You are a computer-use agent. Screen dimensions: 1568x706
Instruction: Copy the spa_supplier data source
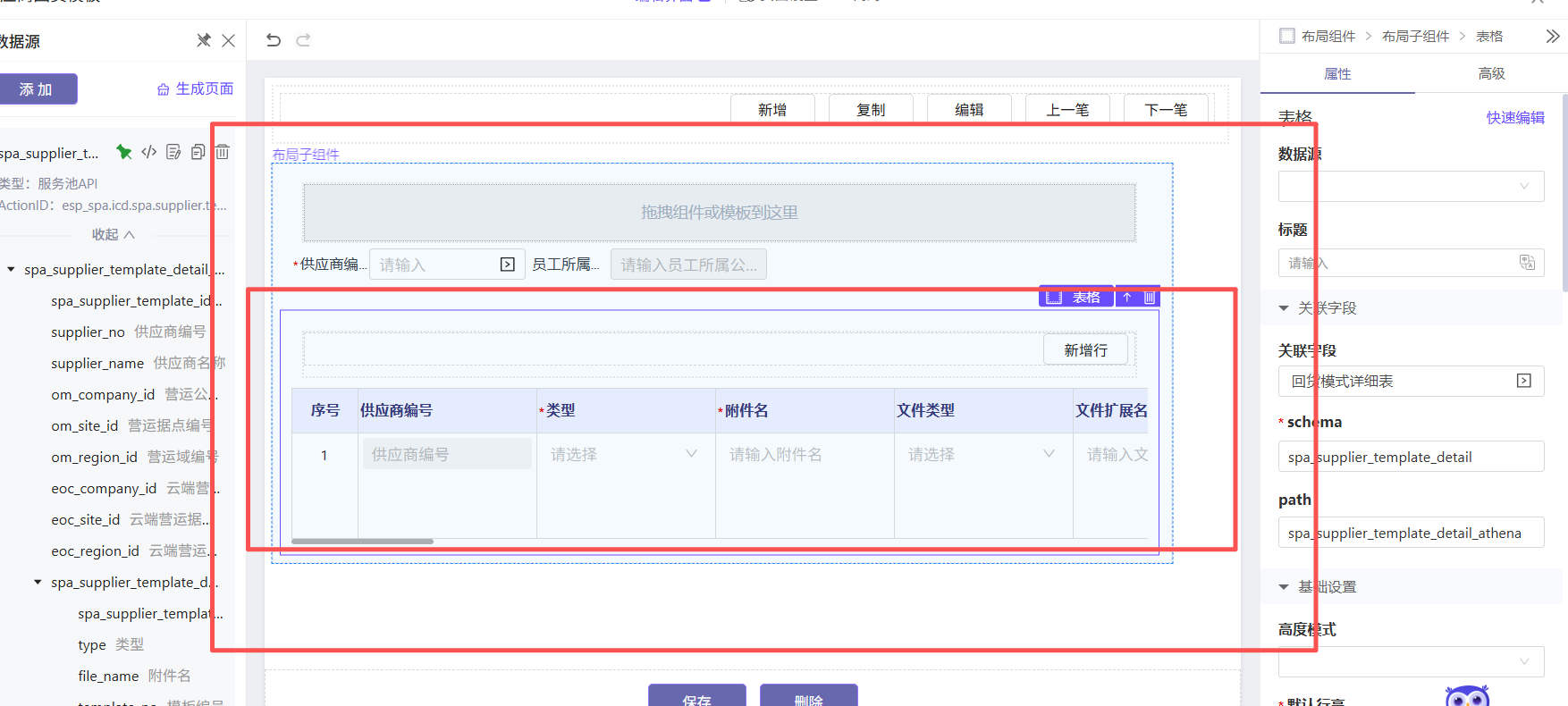pos(198,152)
